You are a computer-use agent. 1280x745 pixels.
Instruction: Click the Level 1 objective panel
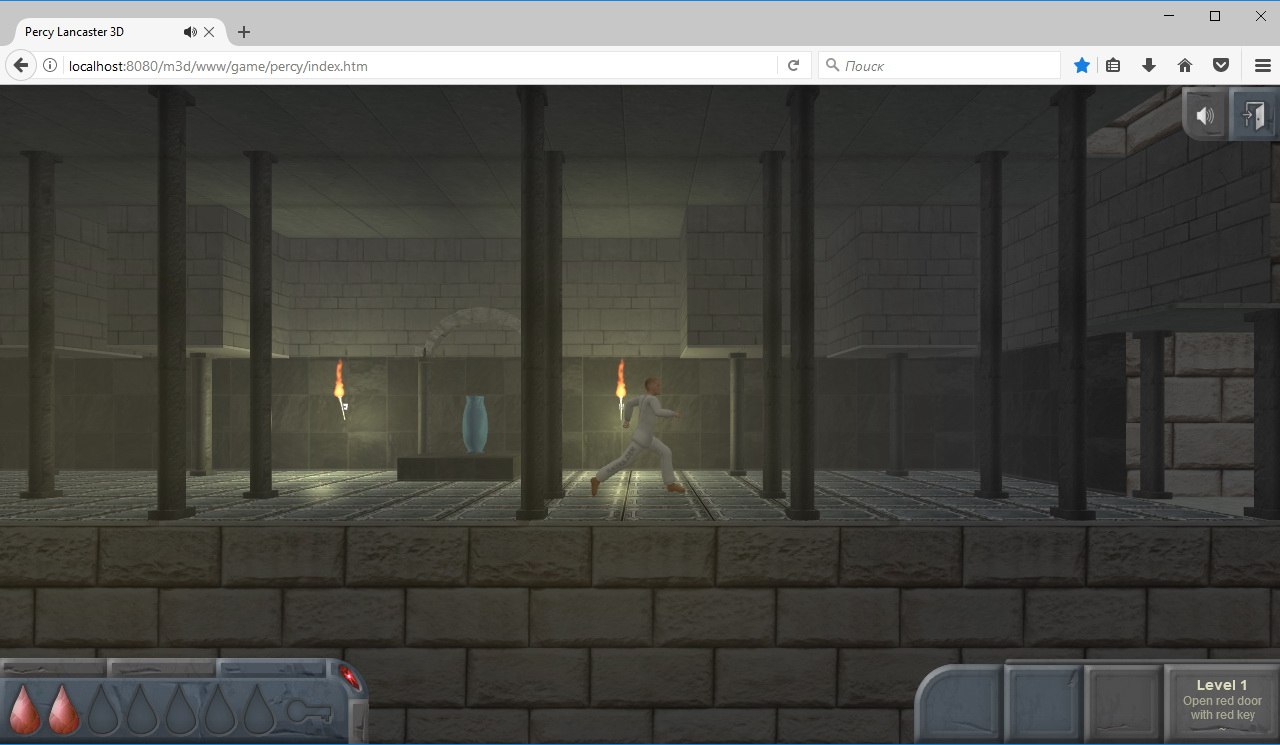click(1222, 704)
